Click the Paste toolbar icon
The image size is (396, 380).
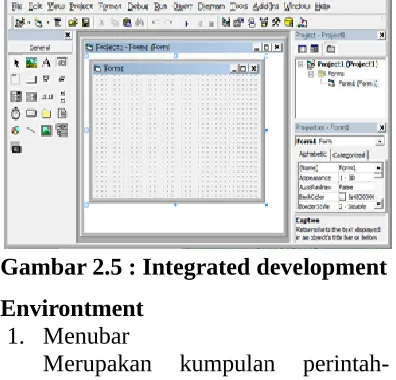tap(127, 23)
